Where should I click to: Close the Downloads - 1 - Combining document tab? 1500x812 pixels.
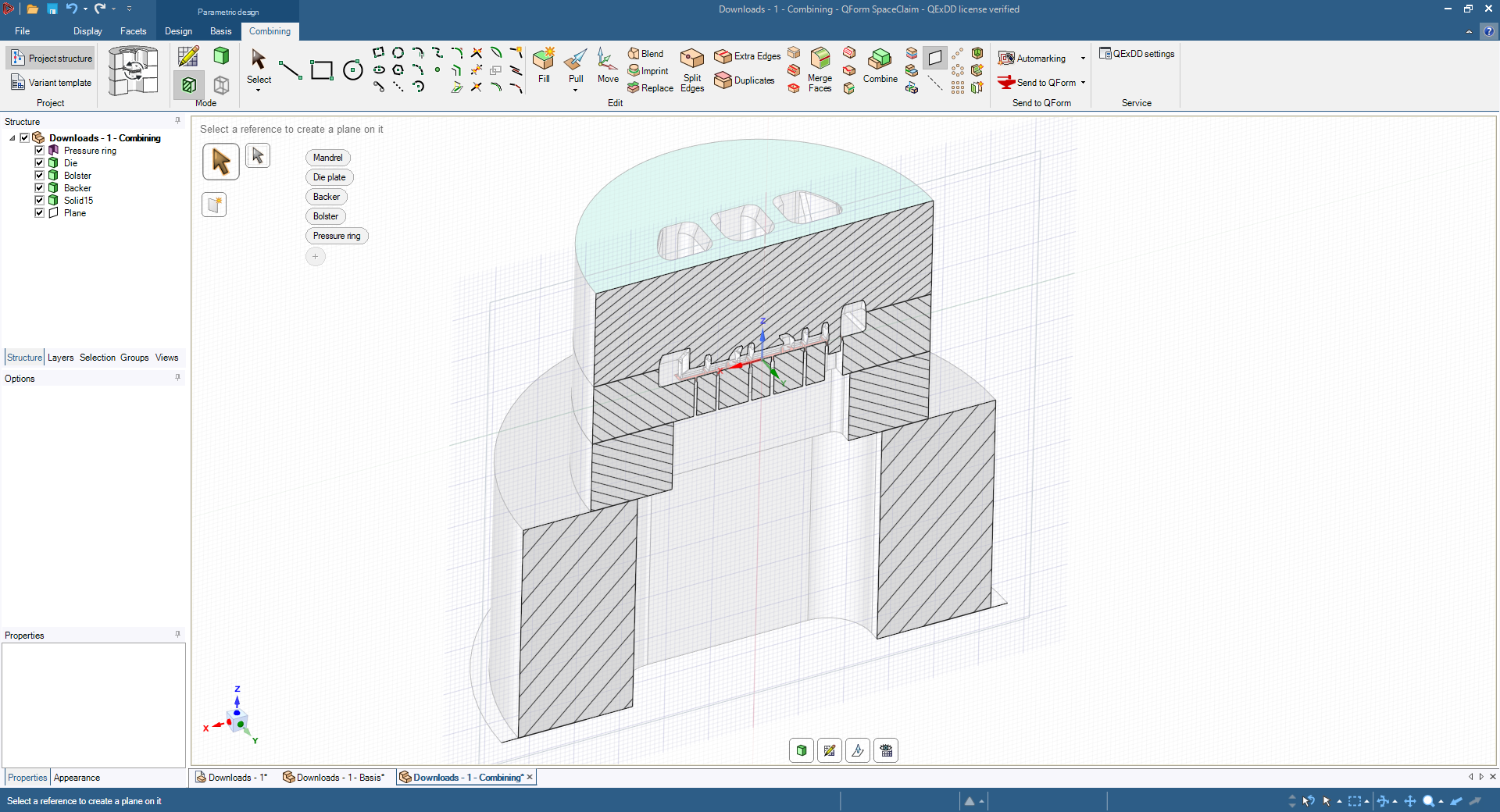(x=530, y=777)
